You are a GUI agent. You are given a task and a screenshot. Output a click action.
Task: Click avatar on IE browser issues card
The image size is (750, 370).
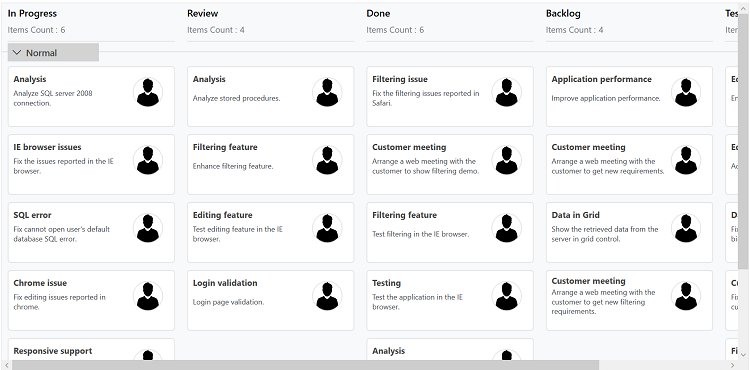point(148,160)
